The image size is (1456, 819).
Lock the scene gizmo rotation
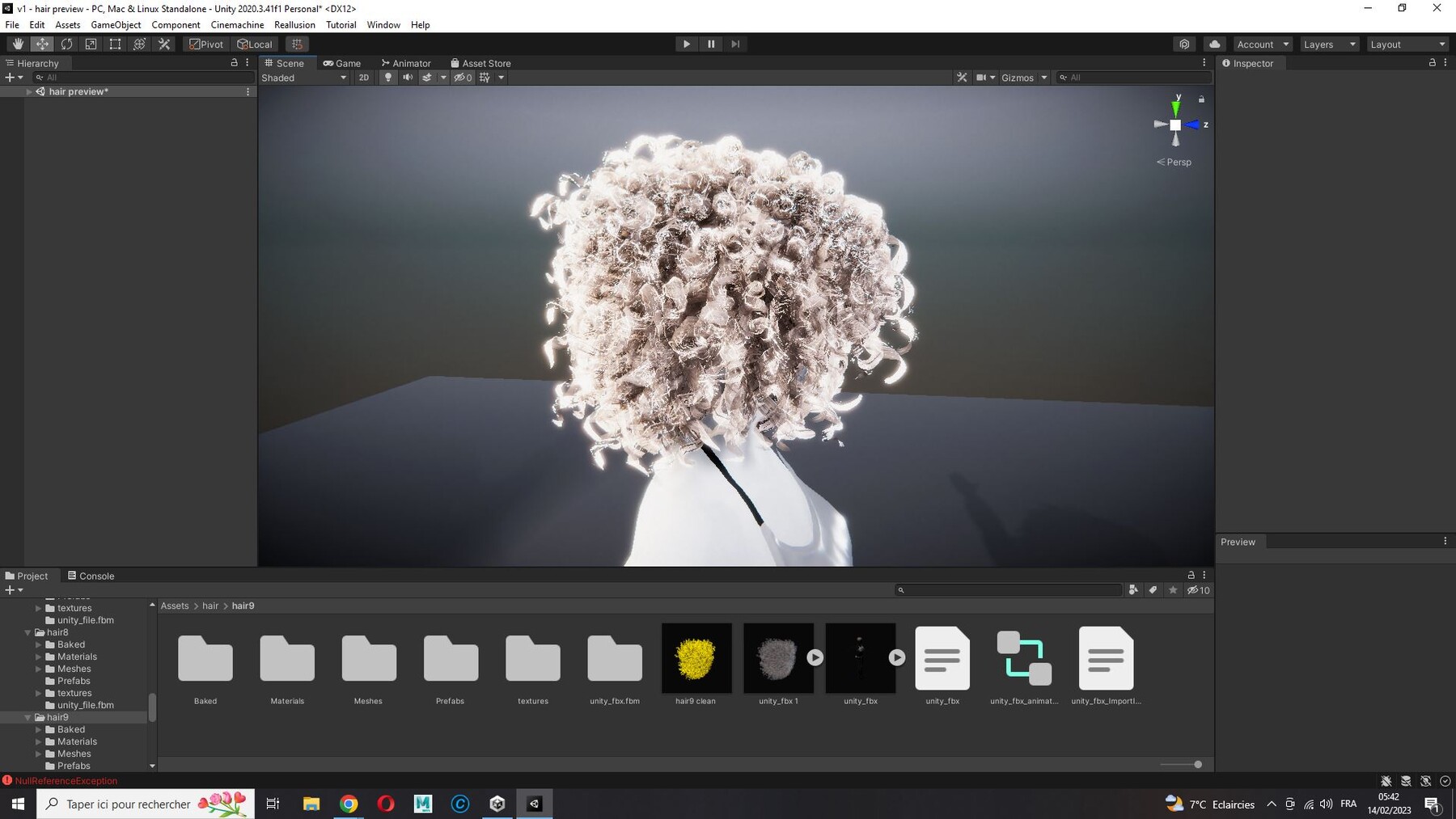coord(1201,99)
